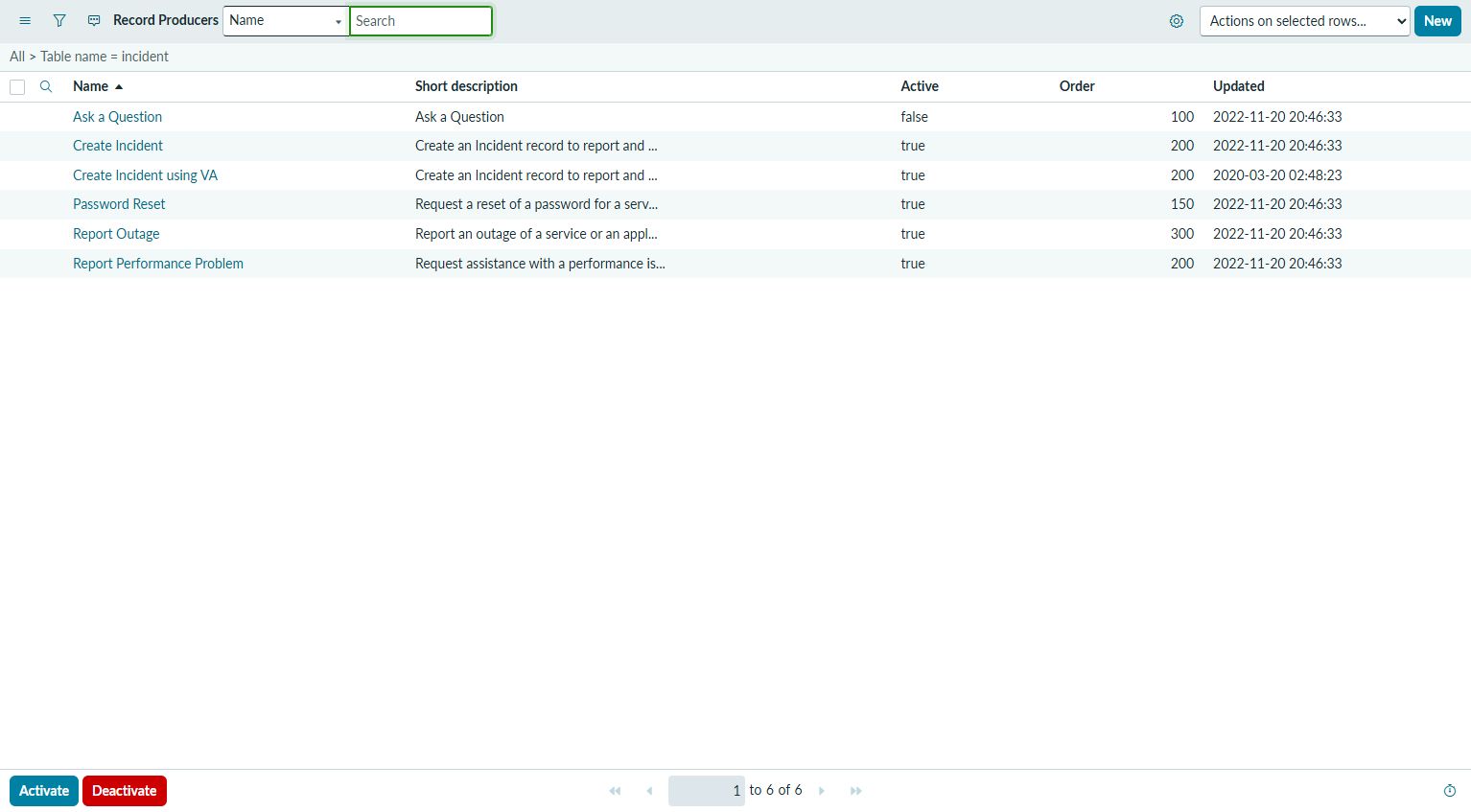Open the Actions on selected rows dropdown
The image size is (1471, 812).
(x=1305, y=21)
